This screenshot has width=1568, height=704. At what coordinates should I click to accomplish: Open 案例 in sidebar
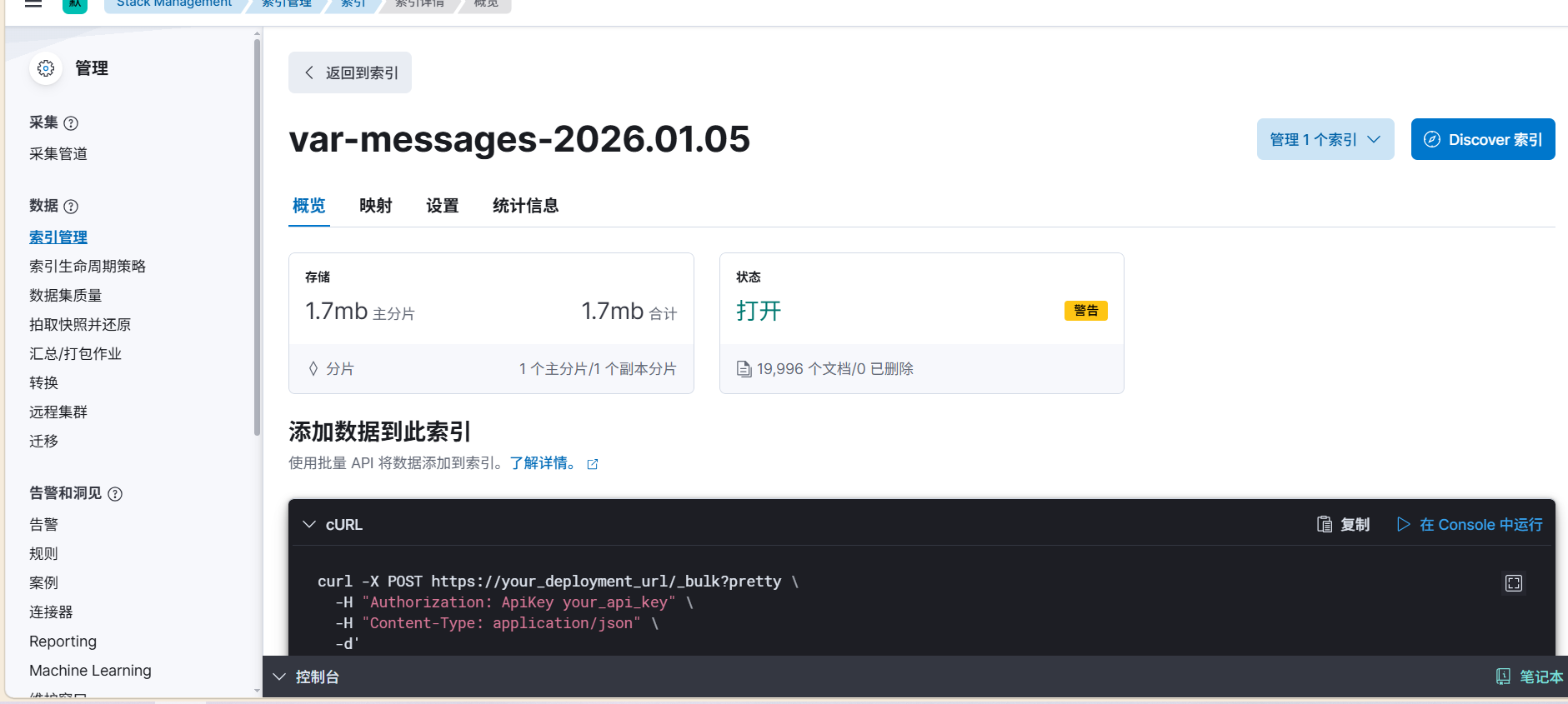coord(44,583)
